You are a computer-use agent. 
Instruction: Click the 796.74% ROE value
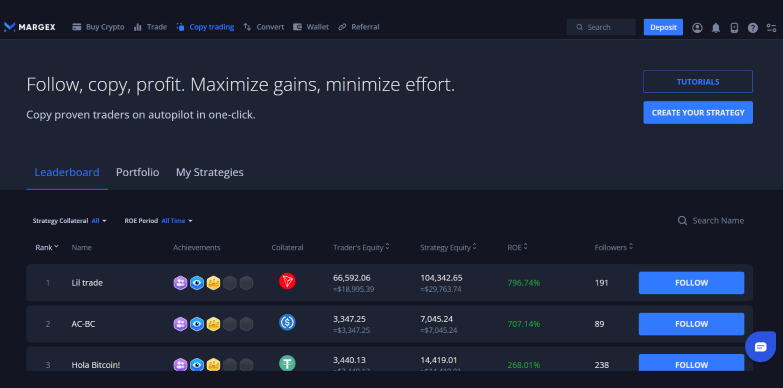[523, 283]
